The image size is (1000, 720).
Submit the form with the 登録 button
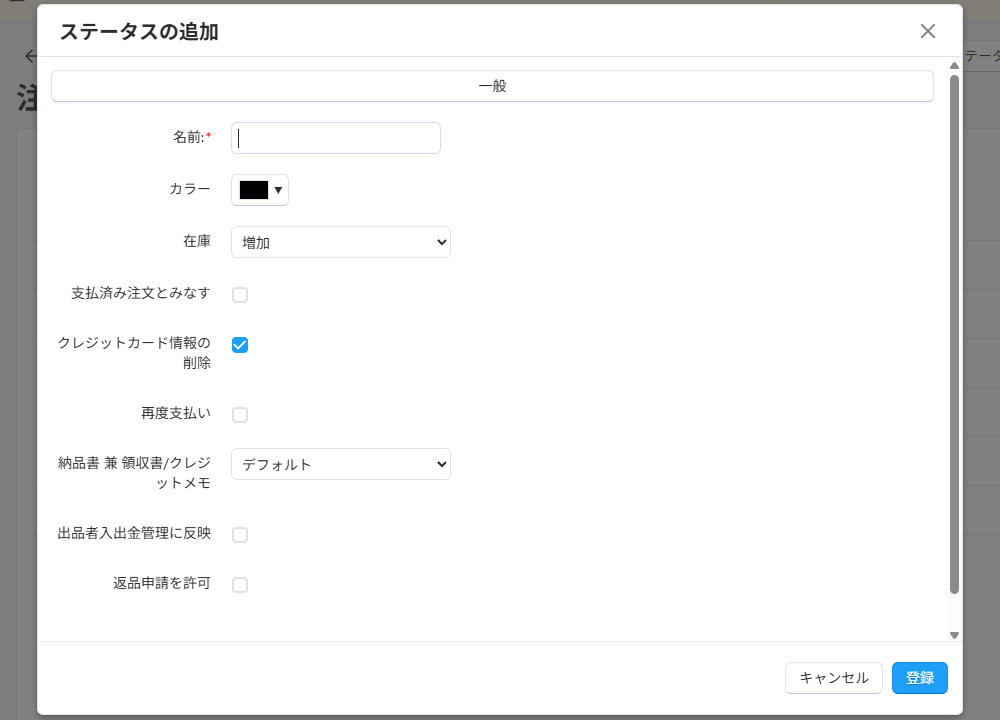tap(919, 677)
